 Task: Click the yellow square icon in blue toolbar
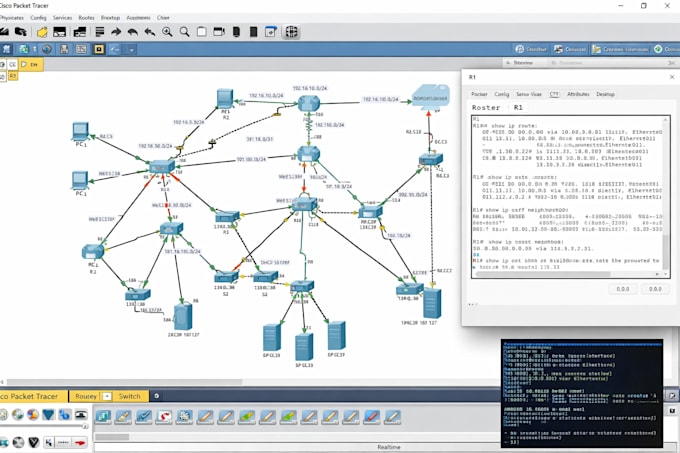point(99,49)
